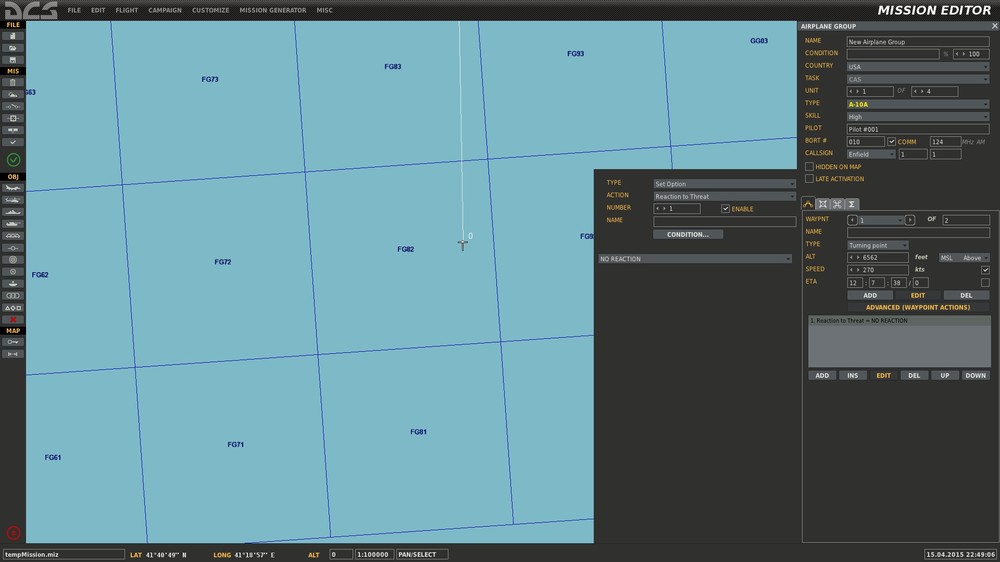The width and height of the screenshot is (1000, 562).
Task: Click the group NAME input field
Action: pos(917,42)
